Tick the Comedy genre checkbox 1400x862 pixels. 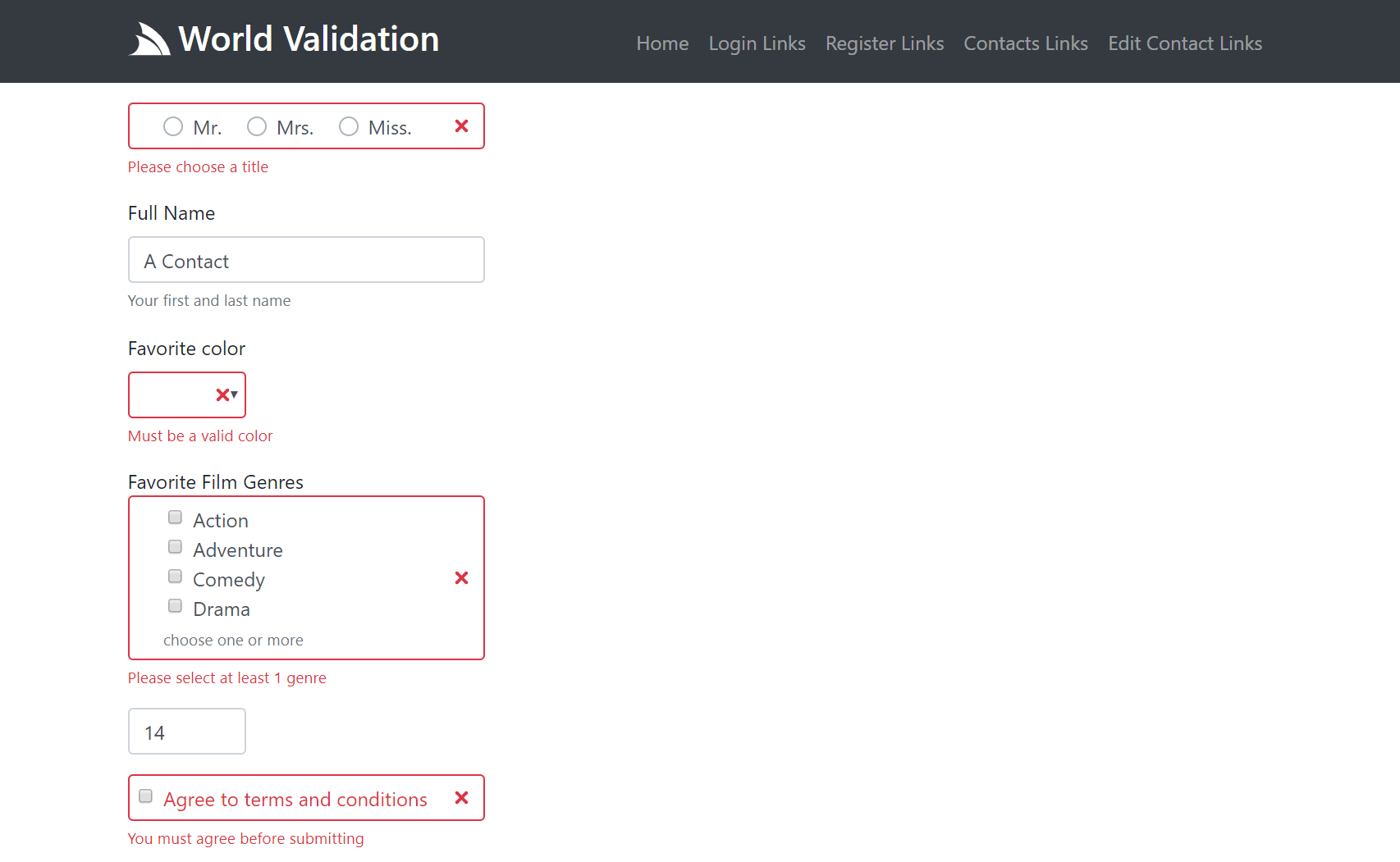(175, 576)
